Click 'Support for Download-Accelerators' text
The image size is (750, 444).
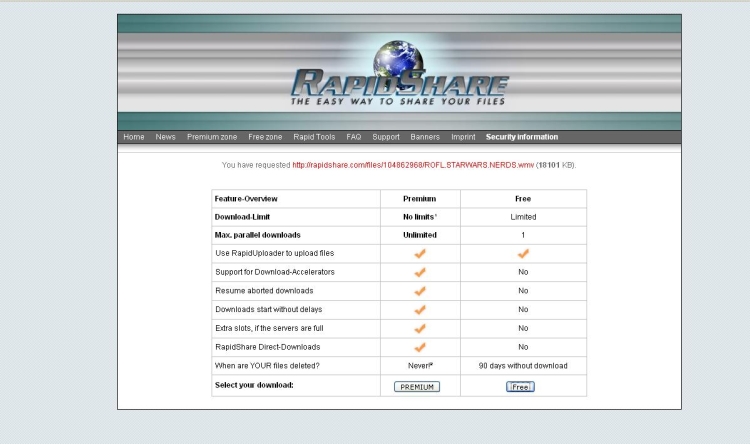(x=275, y=272)
